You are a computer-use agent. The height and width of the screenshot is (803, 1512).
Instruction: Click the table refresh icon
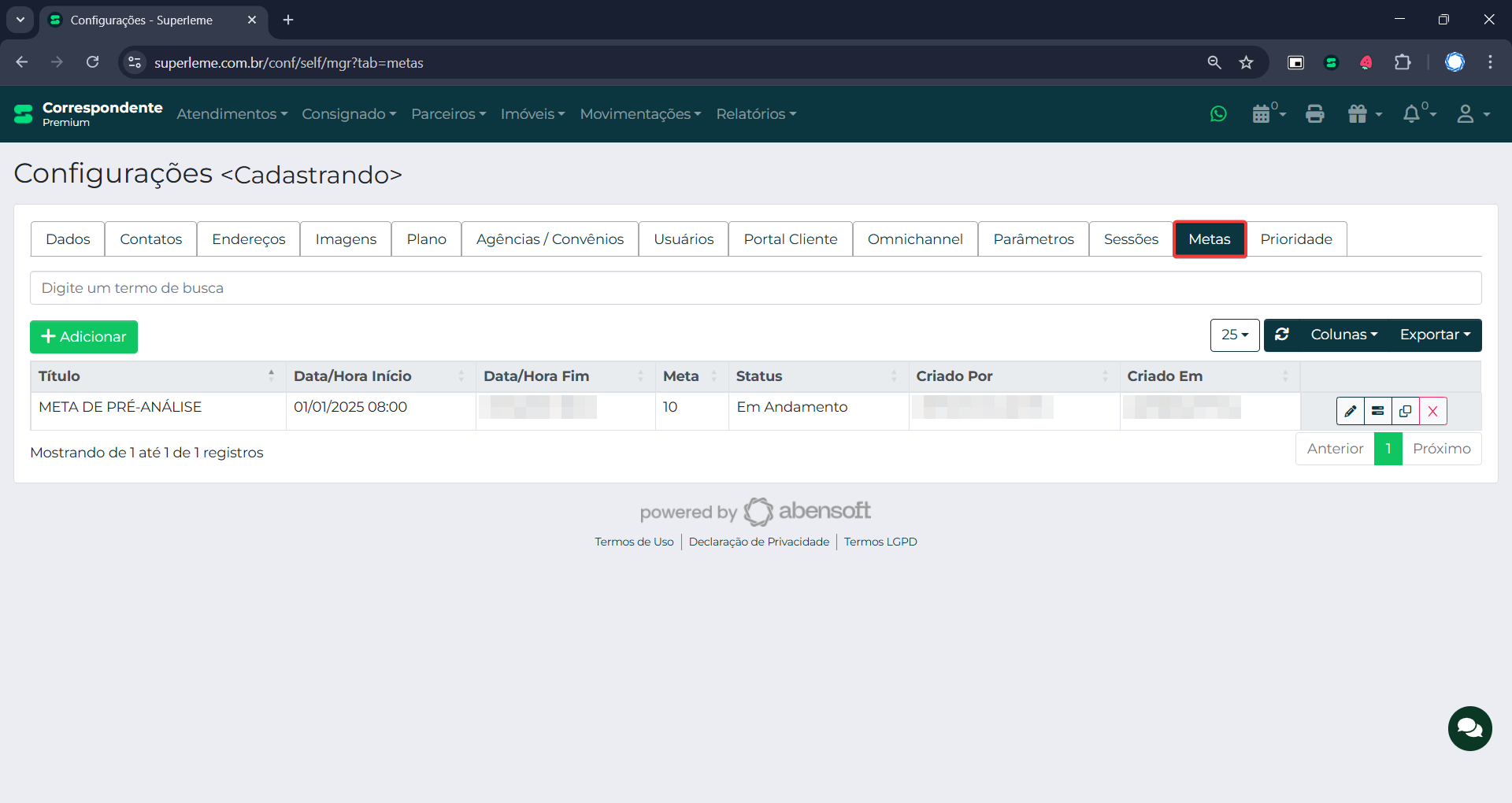(x=1282, y=335)
